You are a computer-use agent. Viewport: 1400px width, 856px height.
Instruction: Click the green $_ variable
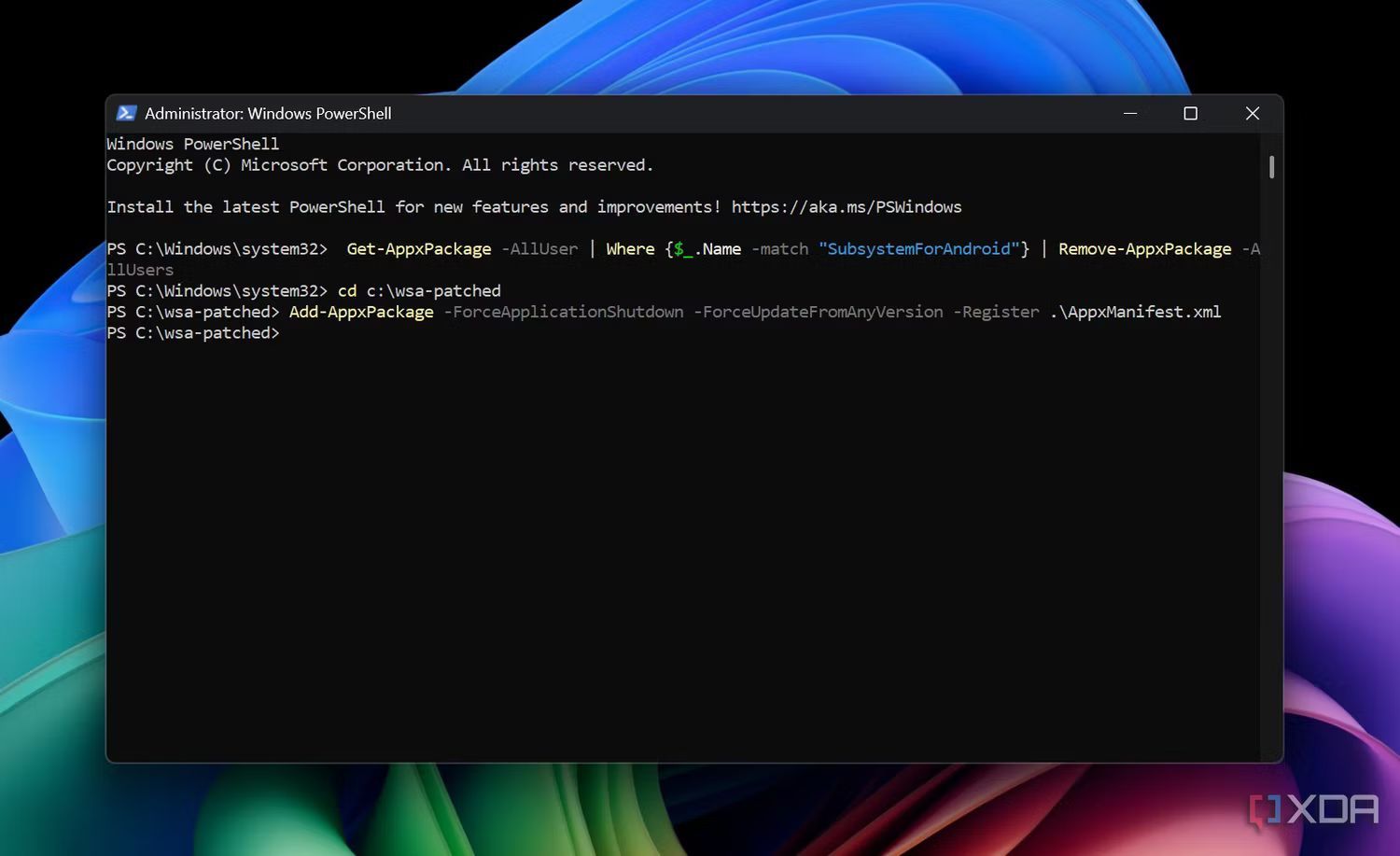(x=682, y=249)
